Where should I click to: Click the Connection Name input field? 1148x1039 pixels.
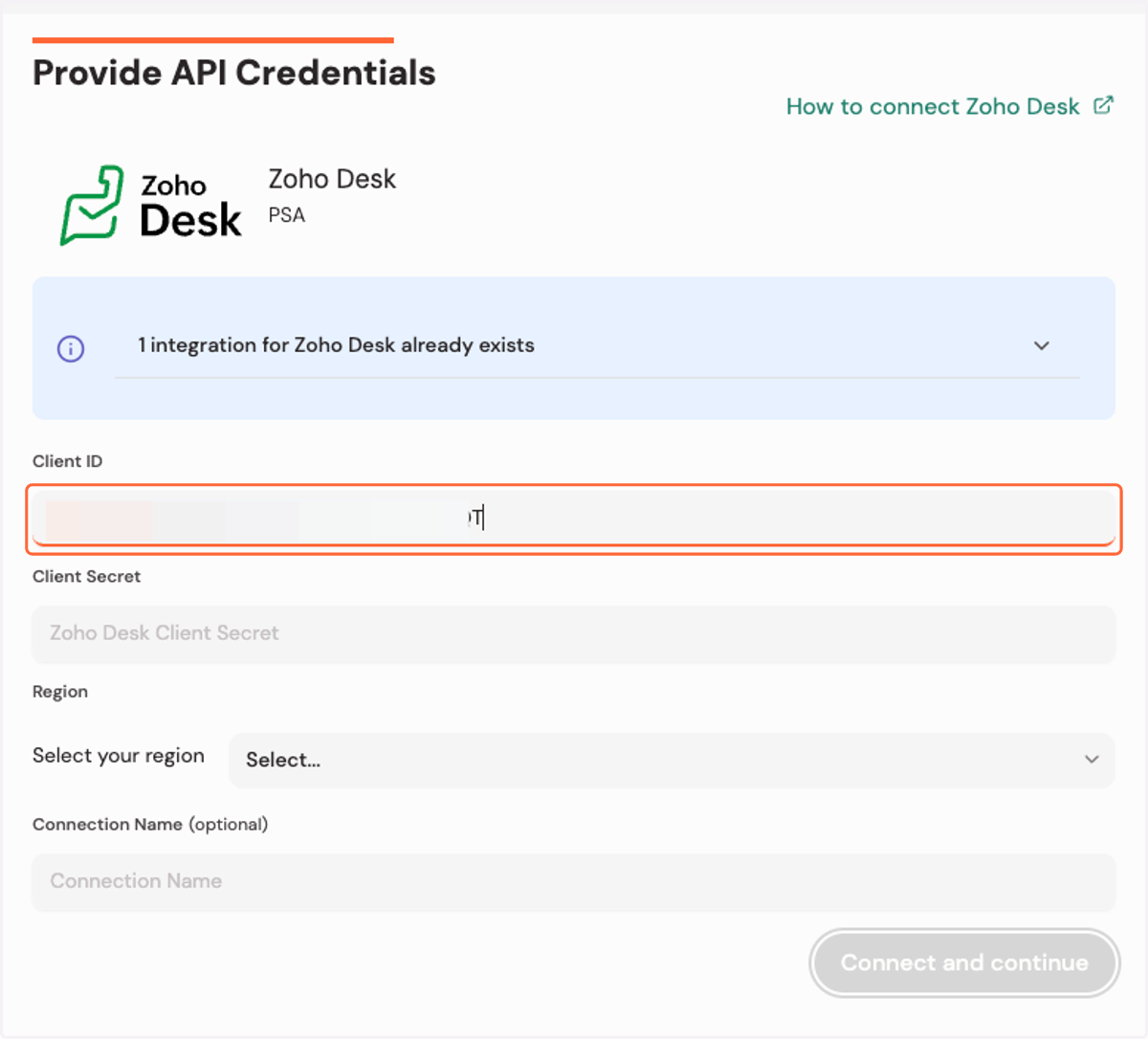[574, 882]
